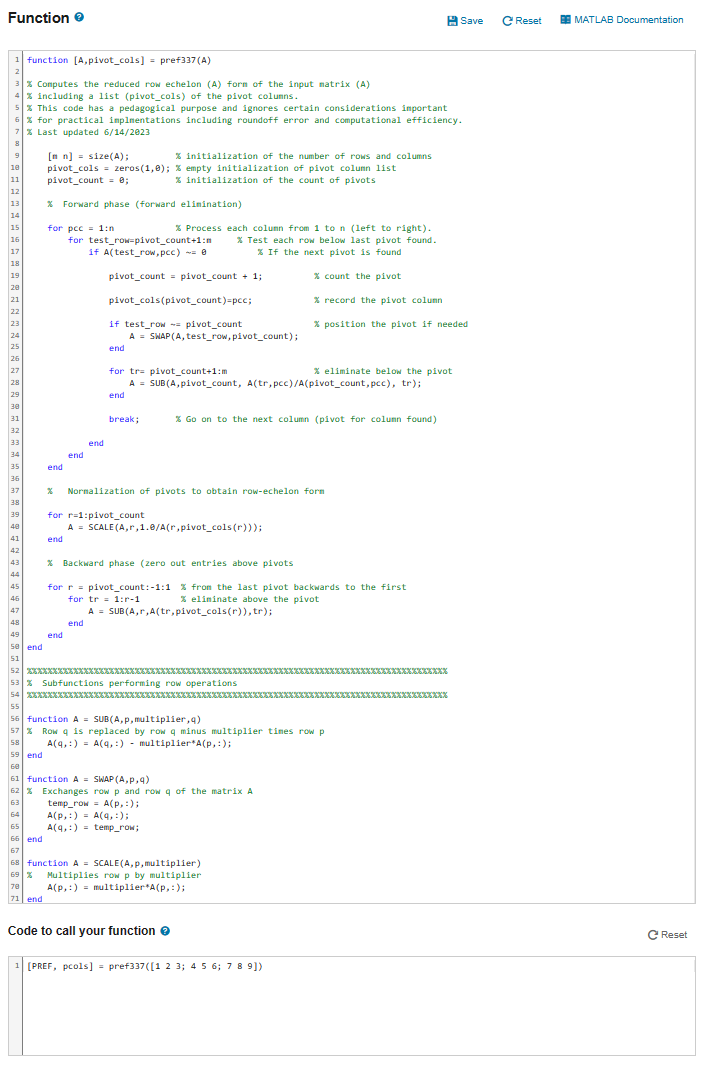Click the 'break;' statement
The image size is (705, 1073).
[124, 419]
